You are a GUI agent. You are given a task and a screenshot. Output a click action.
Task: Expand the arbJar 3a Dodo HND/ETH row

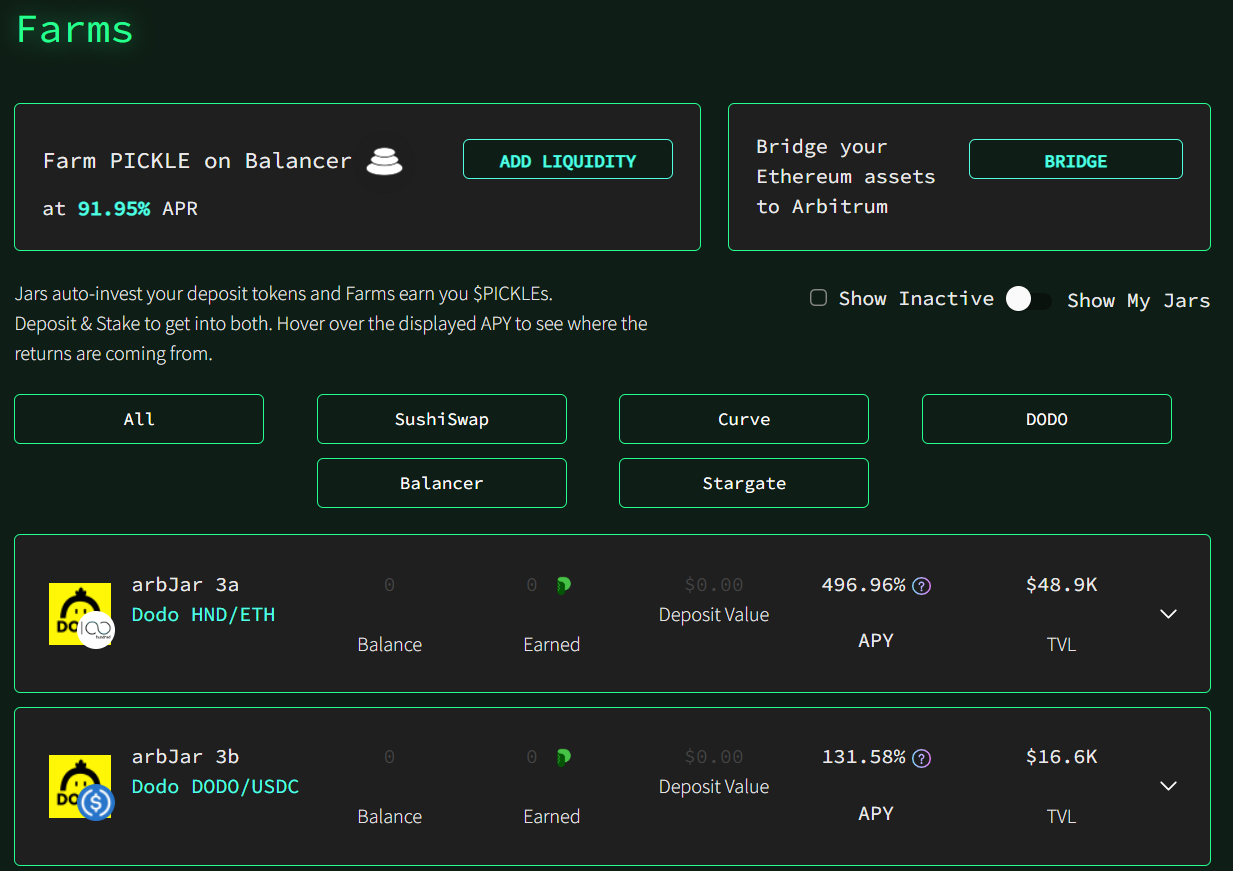point(1168,614)
